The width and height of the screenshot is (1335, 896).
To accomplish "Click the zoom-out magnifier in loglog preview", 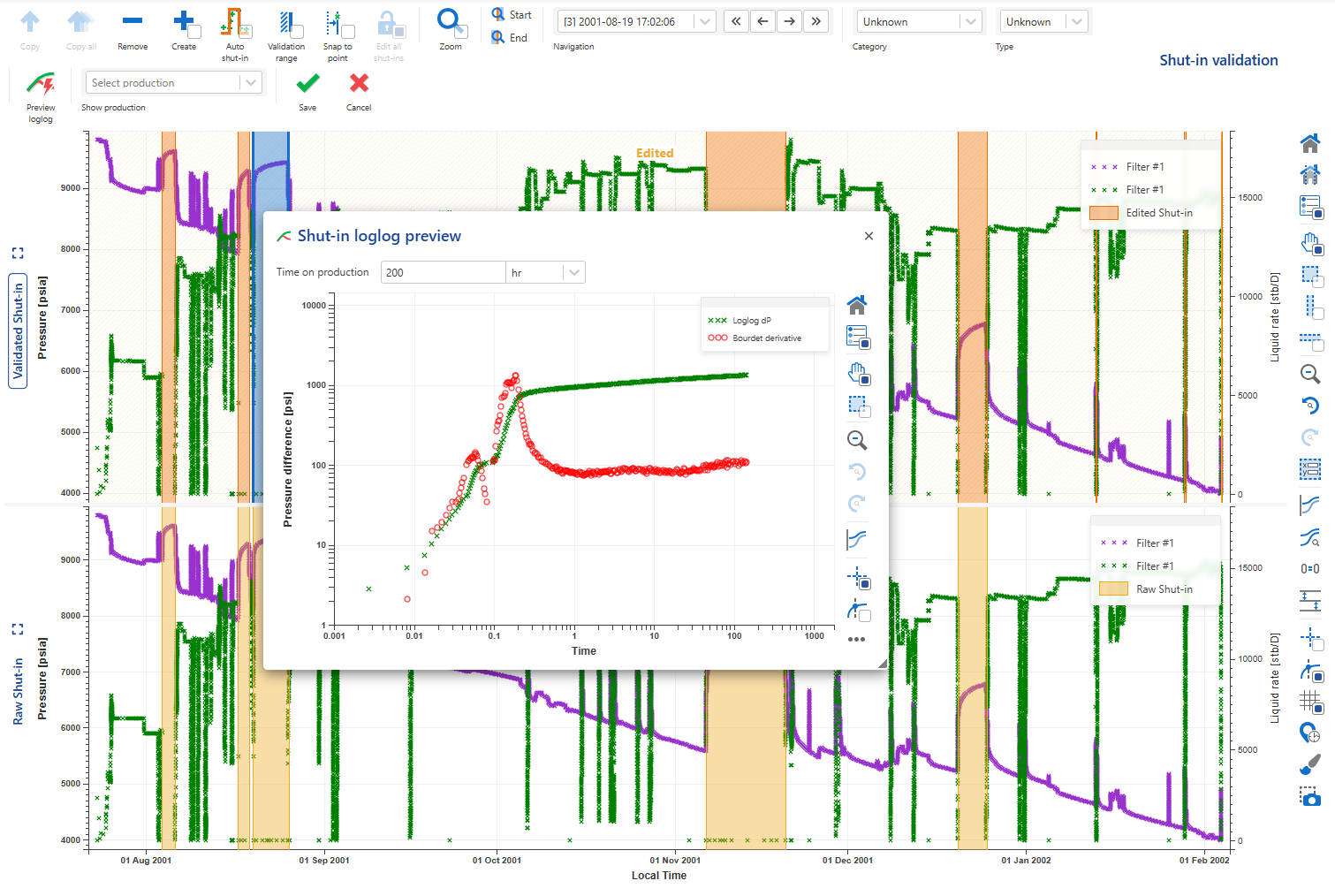I will click(856, 440).
